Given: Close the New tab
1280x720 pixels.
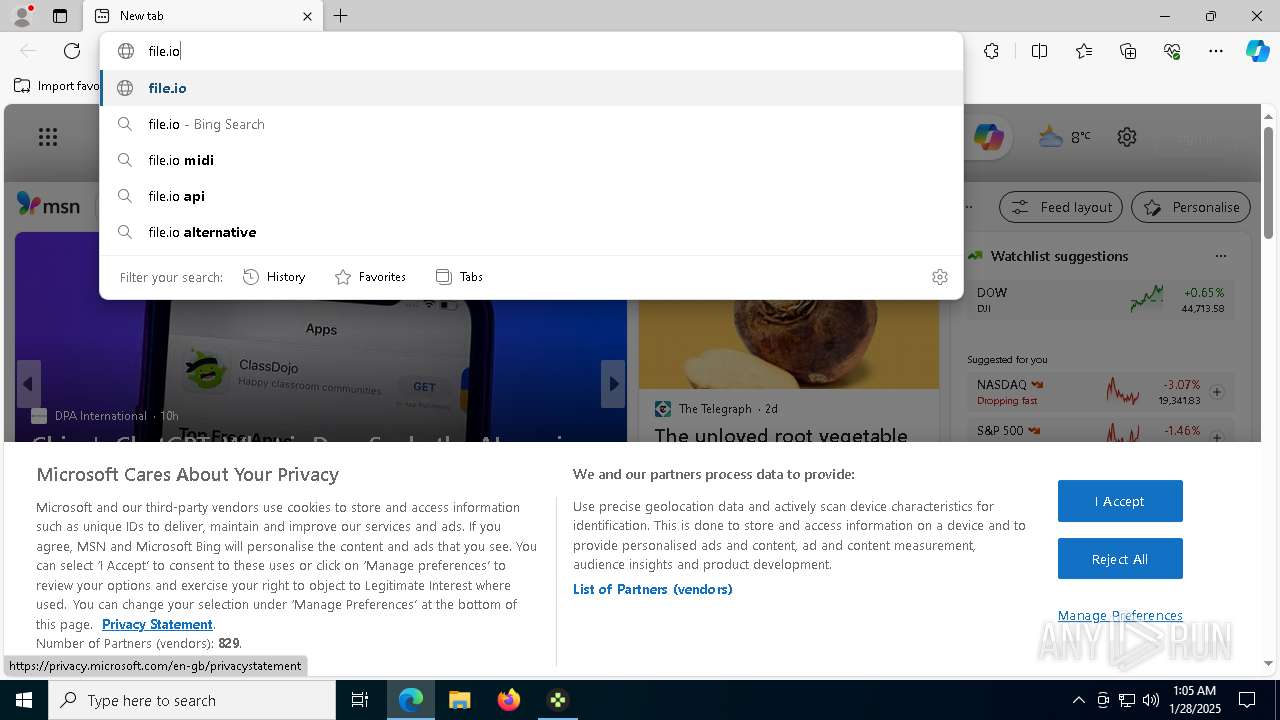Looking at the screenshot, I should [x=307, y=16].
